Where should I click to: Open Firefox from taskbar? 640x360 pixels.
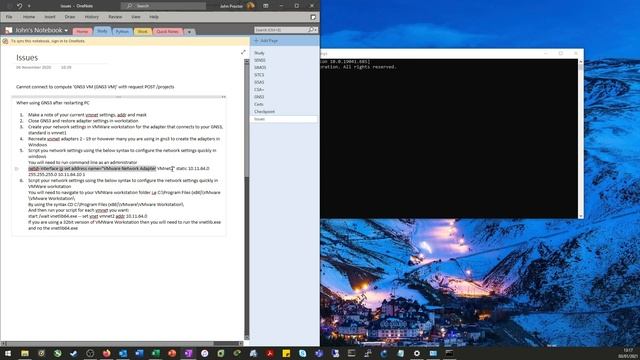107,353
